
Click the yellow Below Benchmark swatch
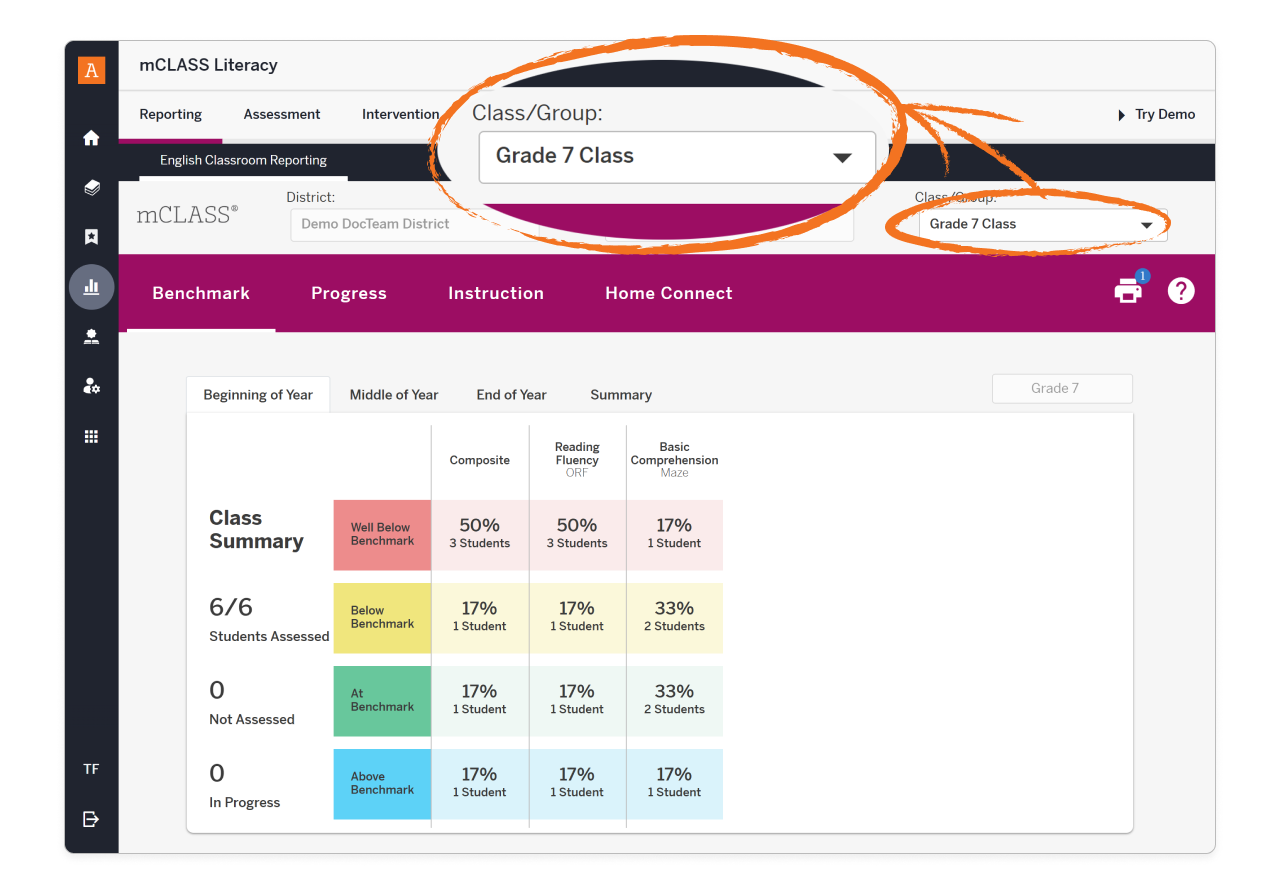[382, 617]
